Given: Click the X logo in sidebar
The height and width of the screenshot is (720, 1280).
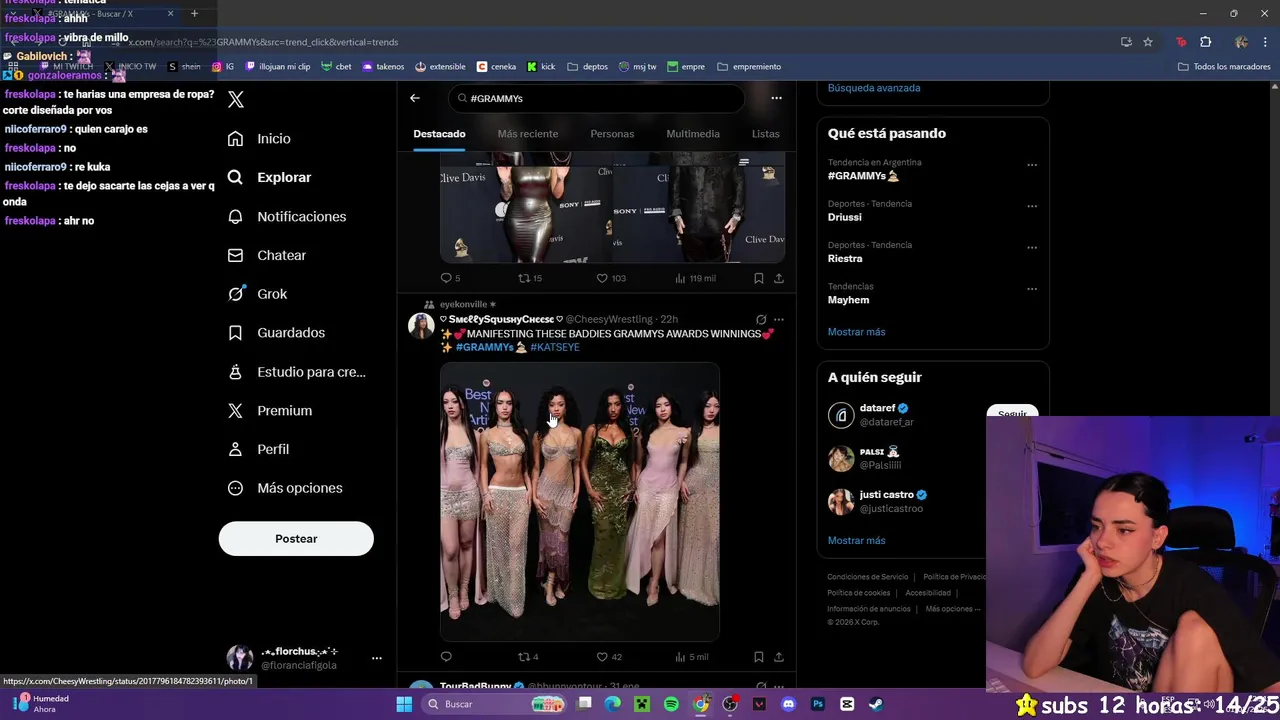Looking at the screenshot, I should (236, 99).
